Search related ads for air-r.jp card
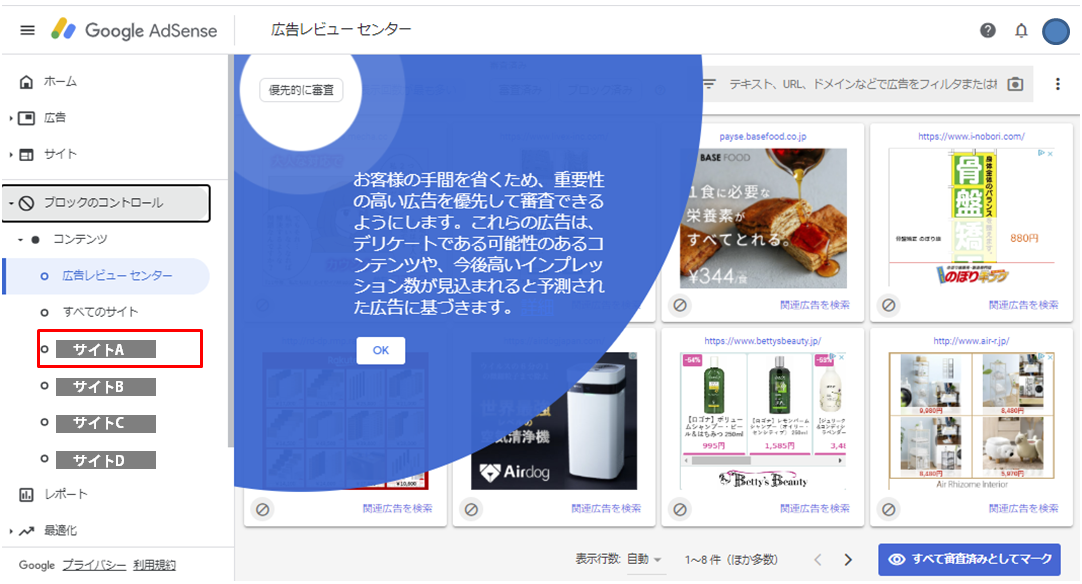 (x=1023, y=509)
